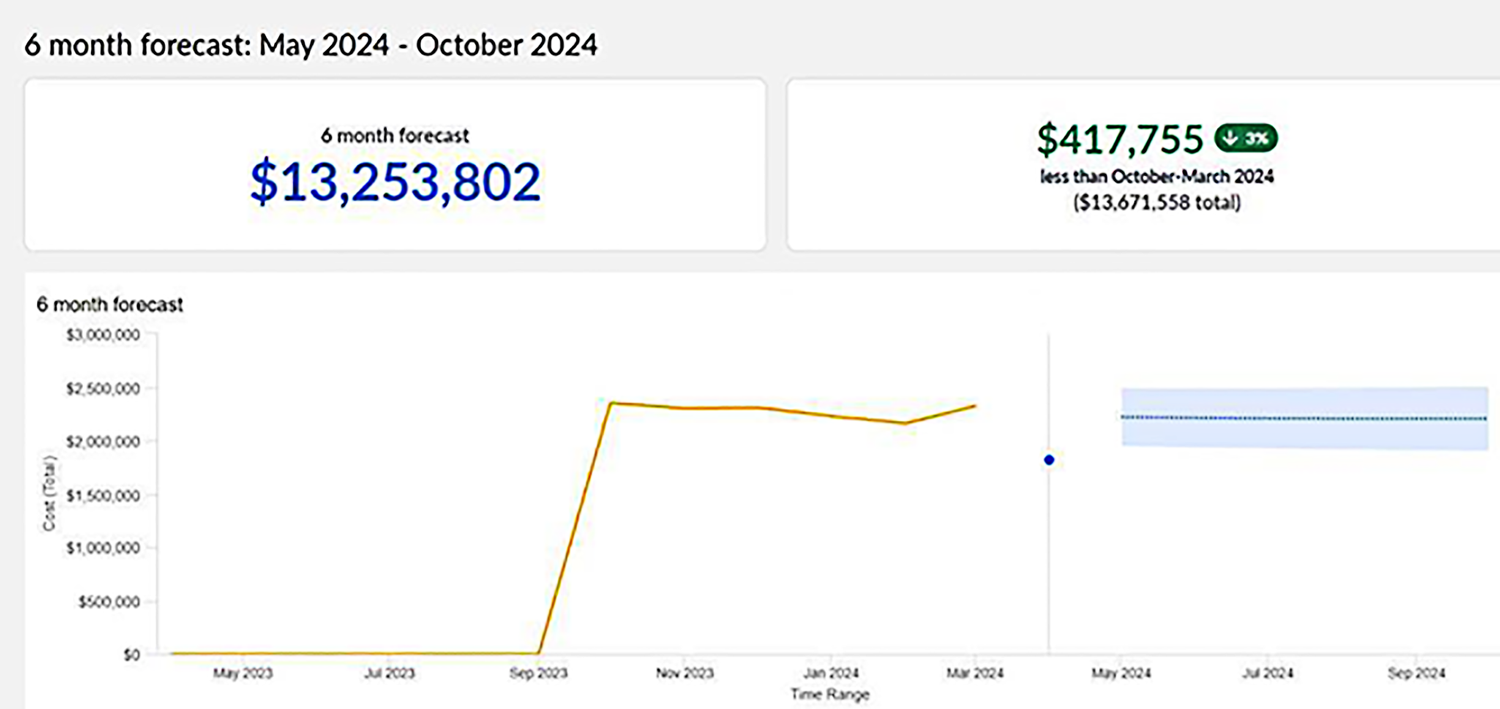The width and height of the screenshot is (1500, 709).
Task: Click the $2,500,000 y-axis label
Action: 104,388
